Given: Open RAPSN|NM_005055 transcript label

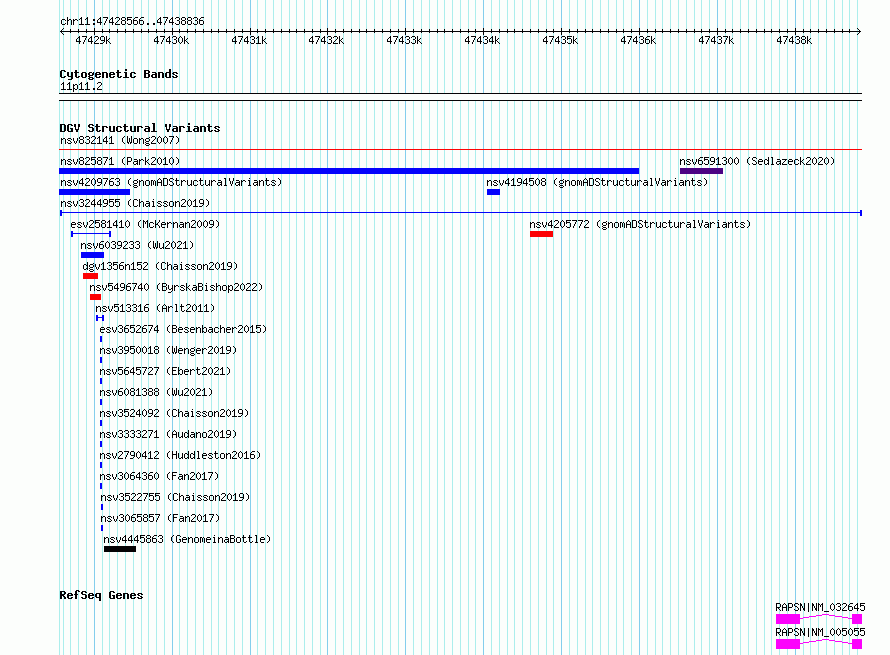Looking at the screenshot, I should point(820,632).
